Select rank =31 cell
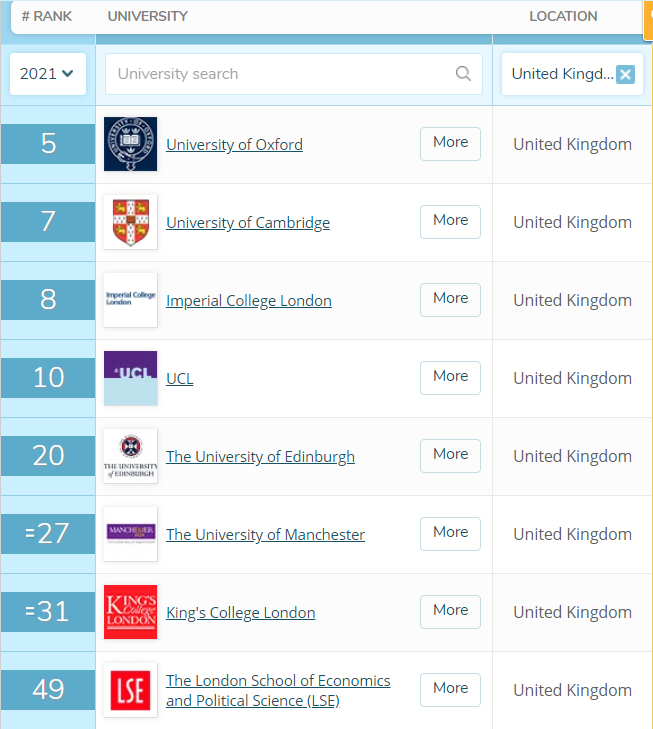 [48, 612]
